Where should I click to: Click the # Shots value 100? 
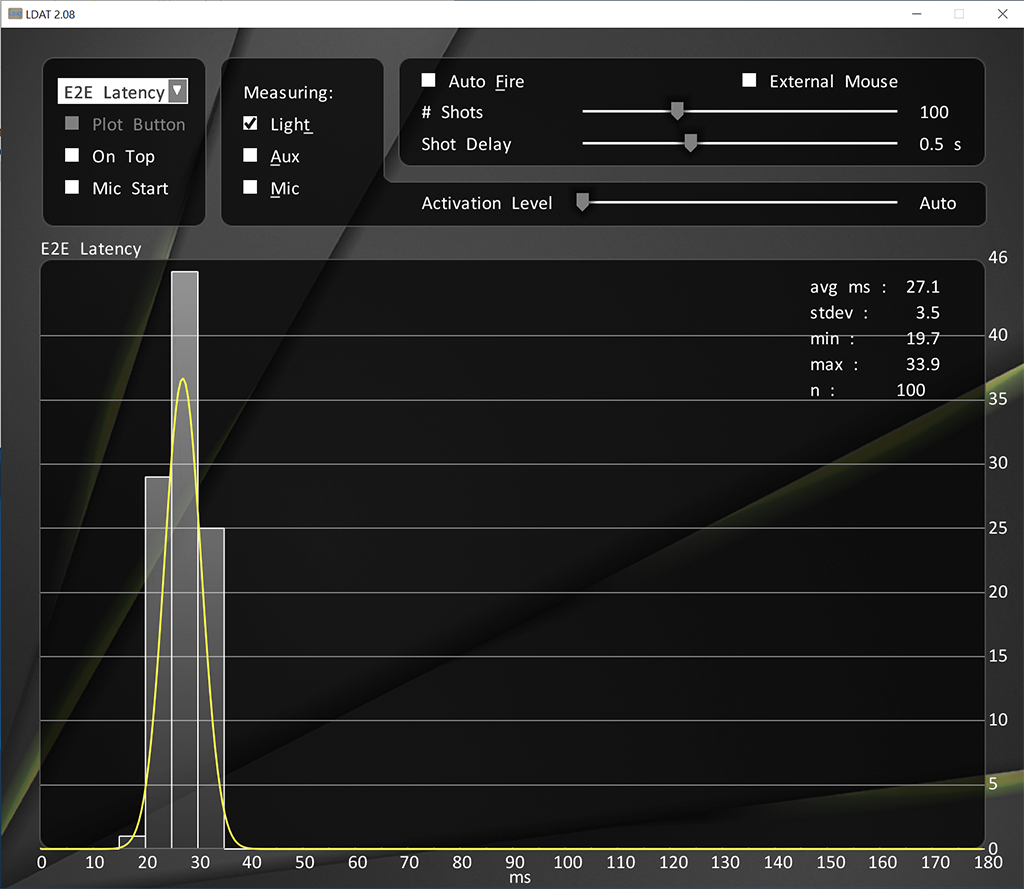[934, 112]
